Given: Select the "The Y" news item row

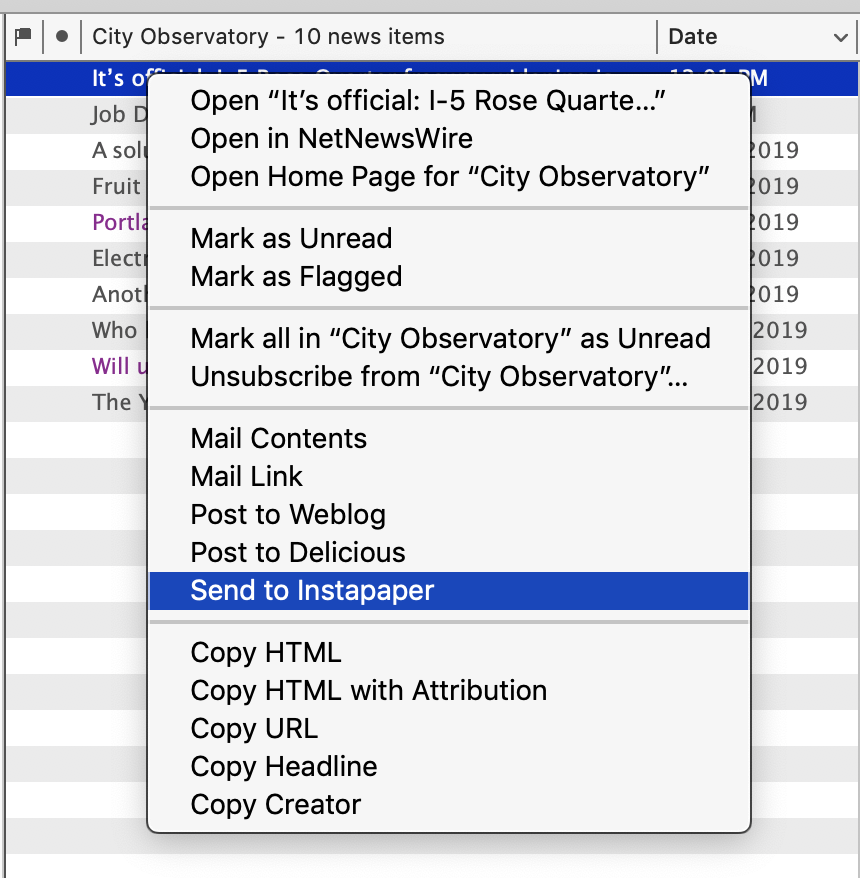Looking at the screenshot, I should pyautogui.click(x=76, y=403).
